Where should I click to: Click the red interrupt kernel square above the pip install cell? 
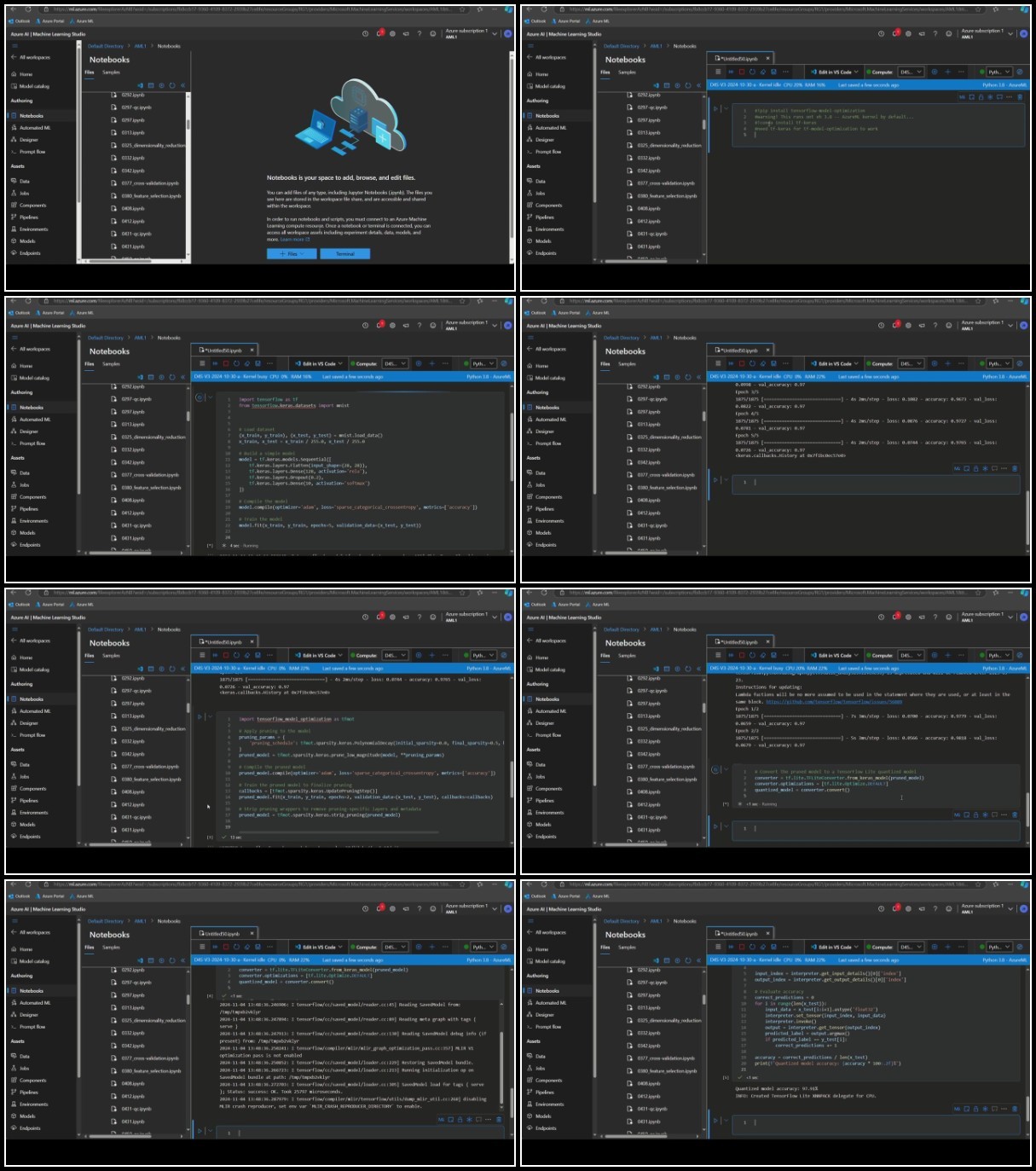[742, 72]
